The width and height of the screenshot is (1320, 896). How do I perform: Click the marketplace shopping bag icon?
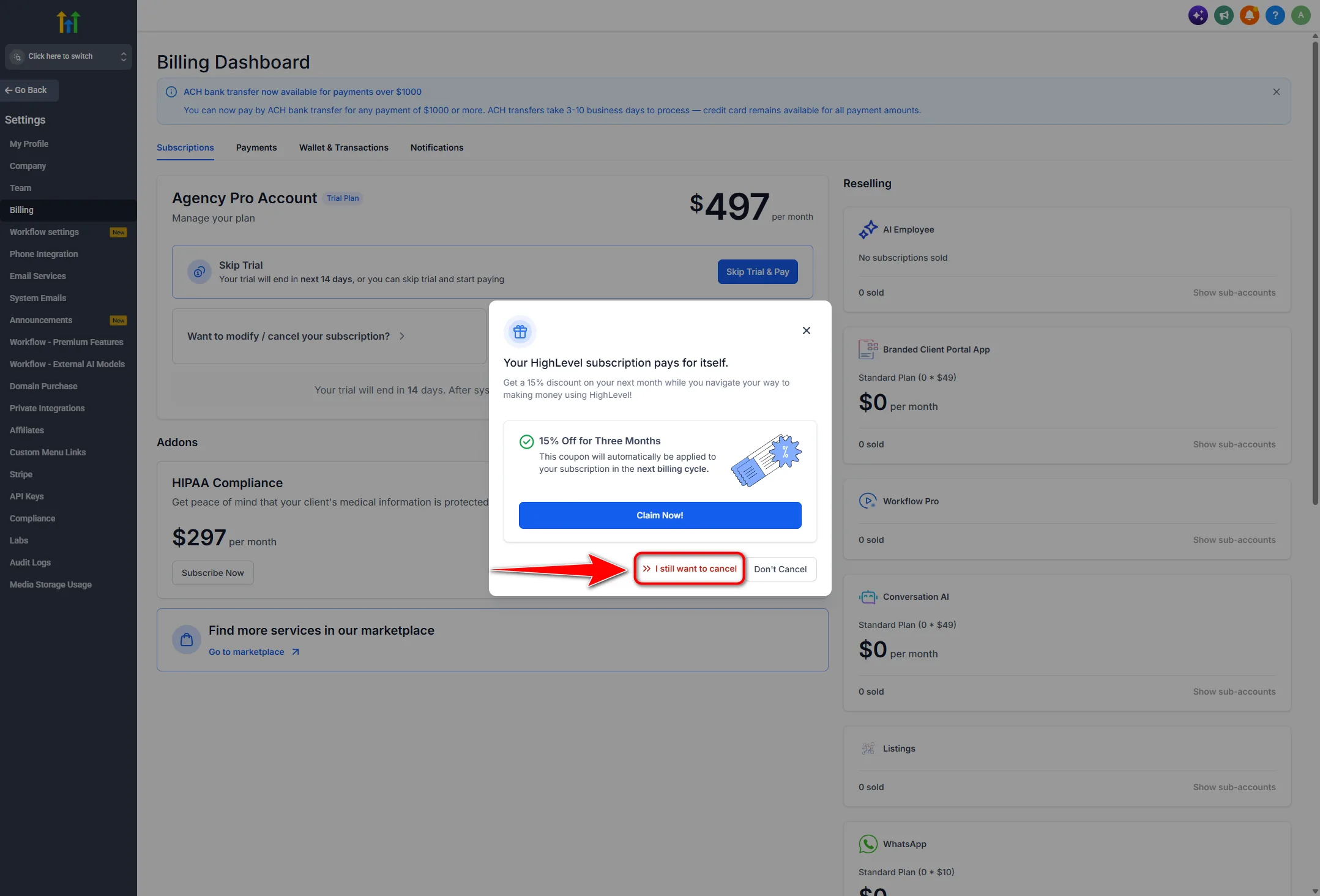pyautogui.click(x=187, y=640)
